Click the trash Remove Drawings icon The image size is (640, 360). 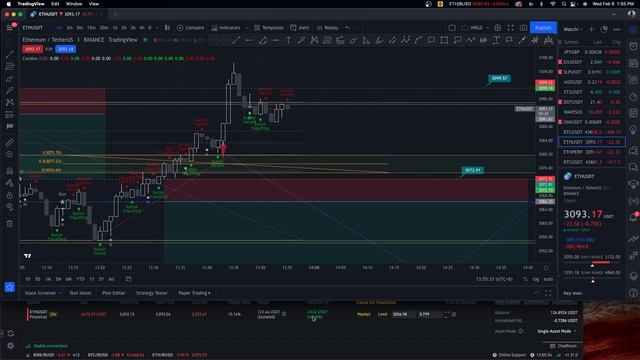point(10,224)
